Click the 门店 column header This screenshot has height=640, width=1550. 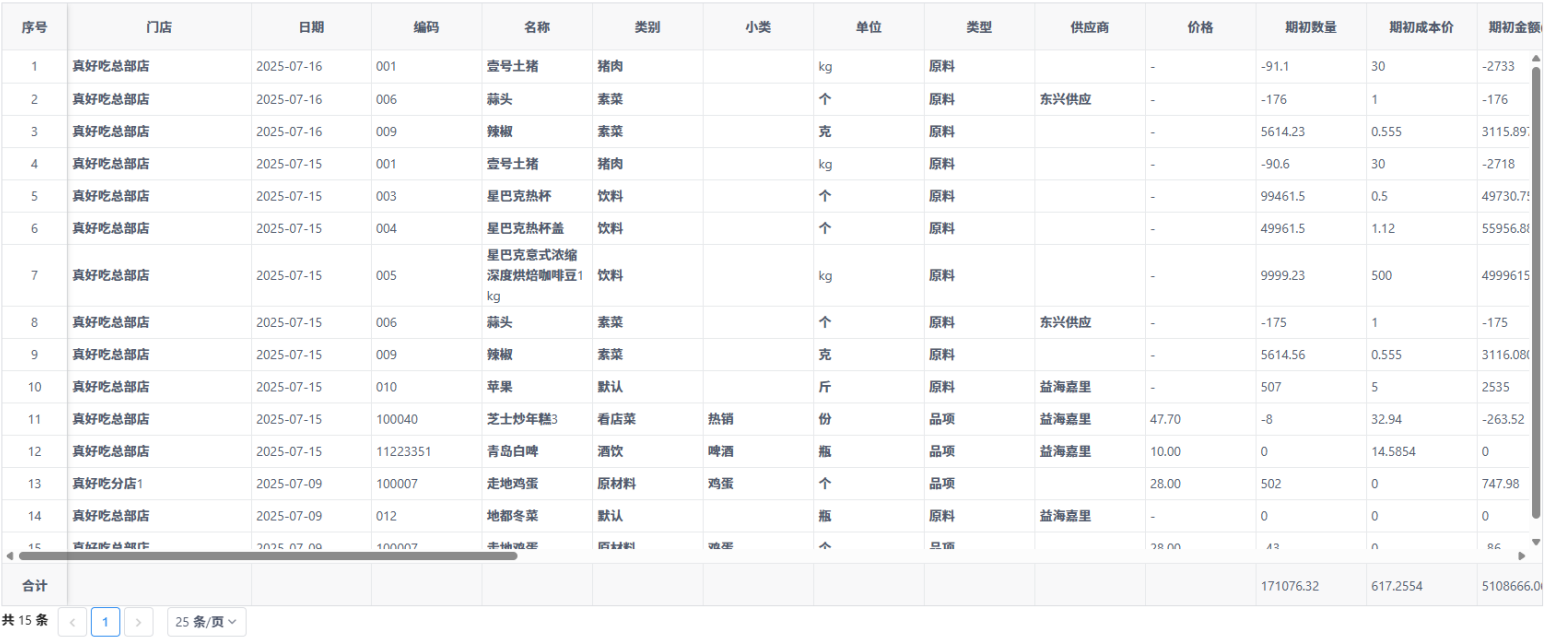[x=159, y=27]
